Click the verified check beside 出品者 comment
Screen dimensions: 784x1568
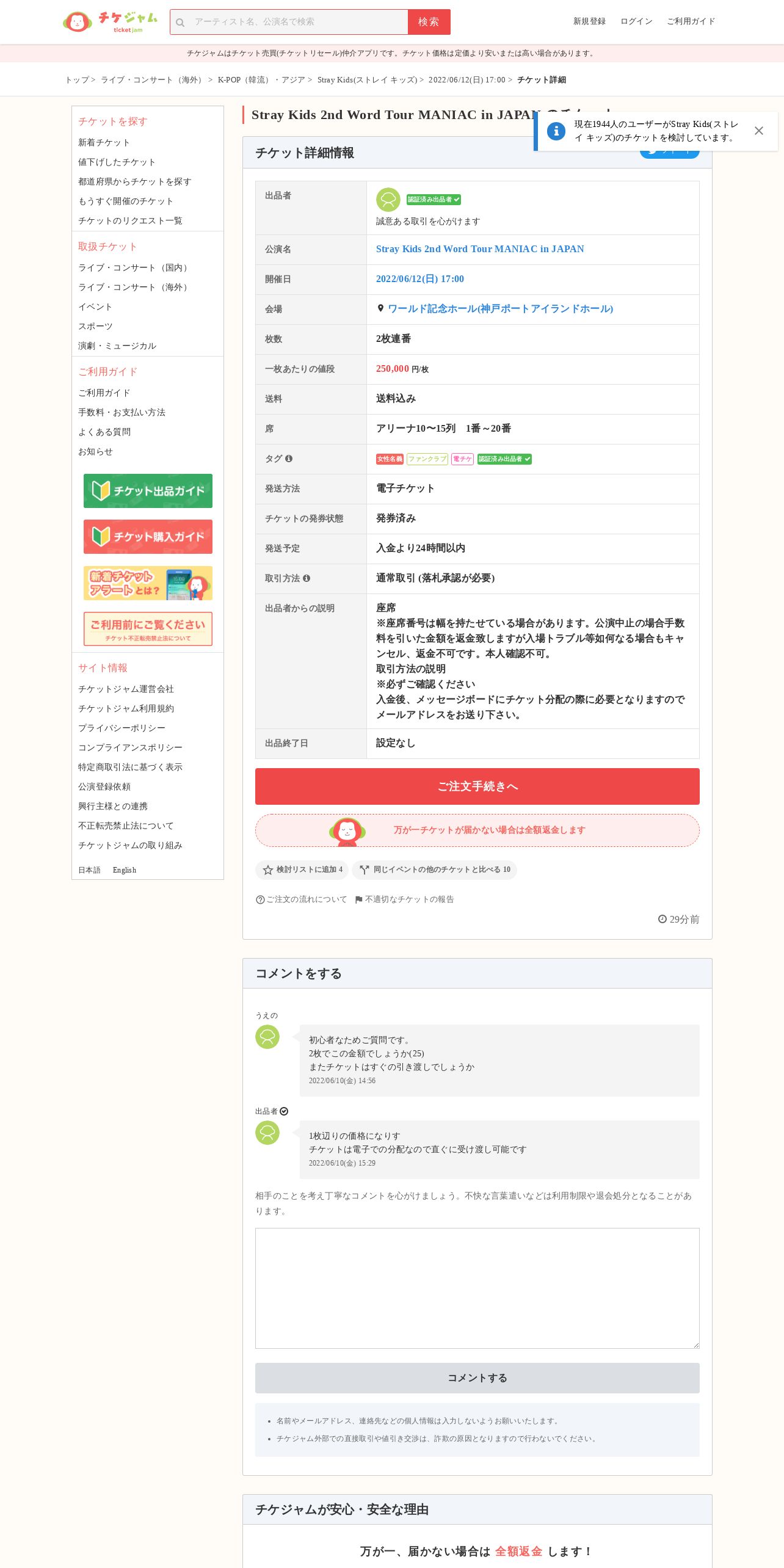(284, 1111)
